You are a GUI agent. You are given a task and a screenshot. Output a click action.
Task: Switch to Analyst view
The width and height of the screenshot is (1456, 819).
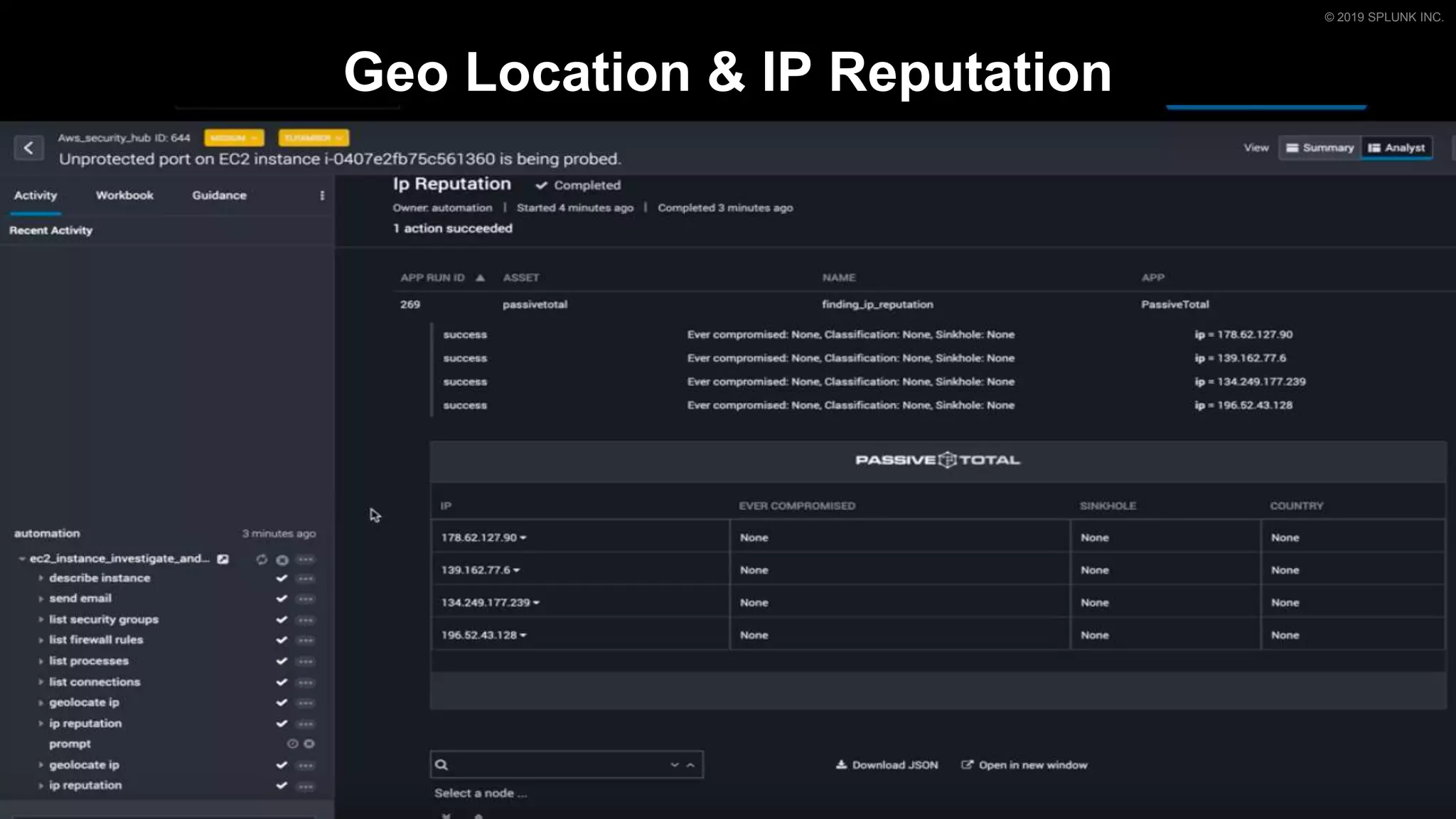pyautogui.click(x=1397, y=148)
